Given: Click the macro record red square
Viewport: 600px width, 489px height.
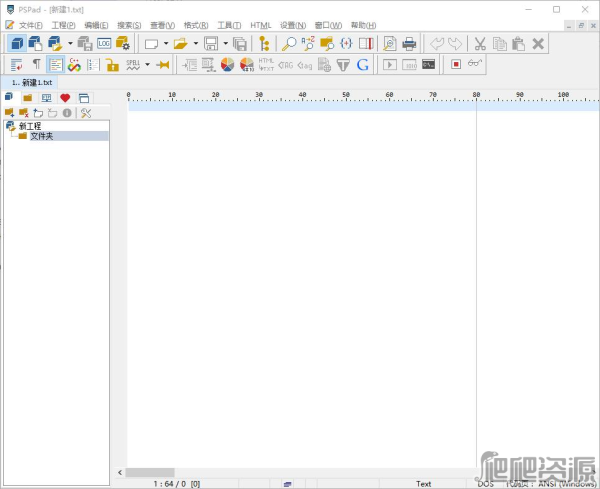Looking at the screenshot, I should [x=456, y=64].
